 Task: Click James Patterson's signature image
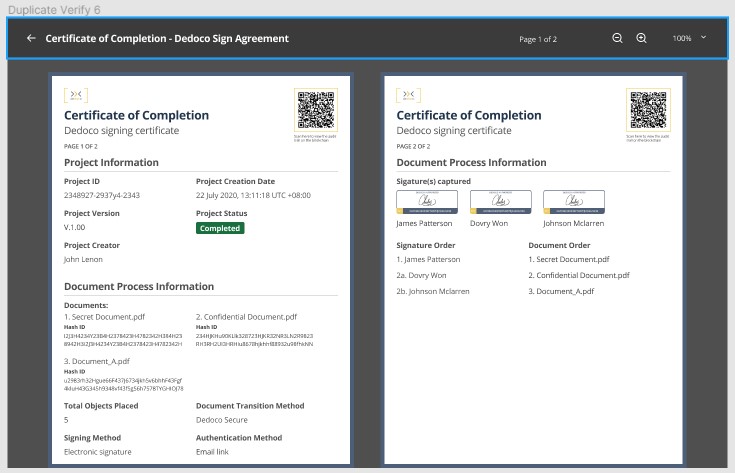point(427,202)
